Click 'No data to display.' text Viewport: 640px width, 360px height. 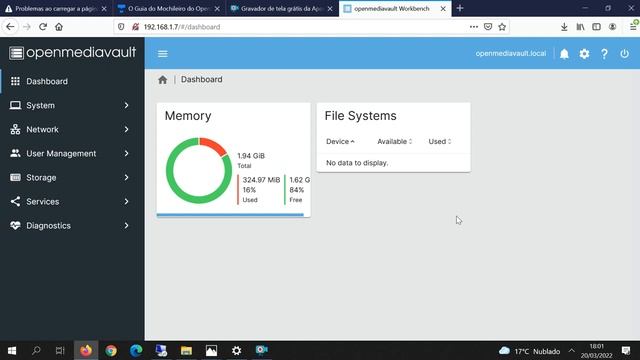pos(357,163)
